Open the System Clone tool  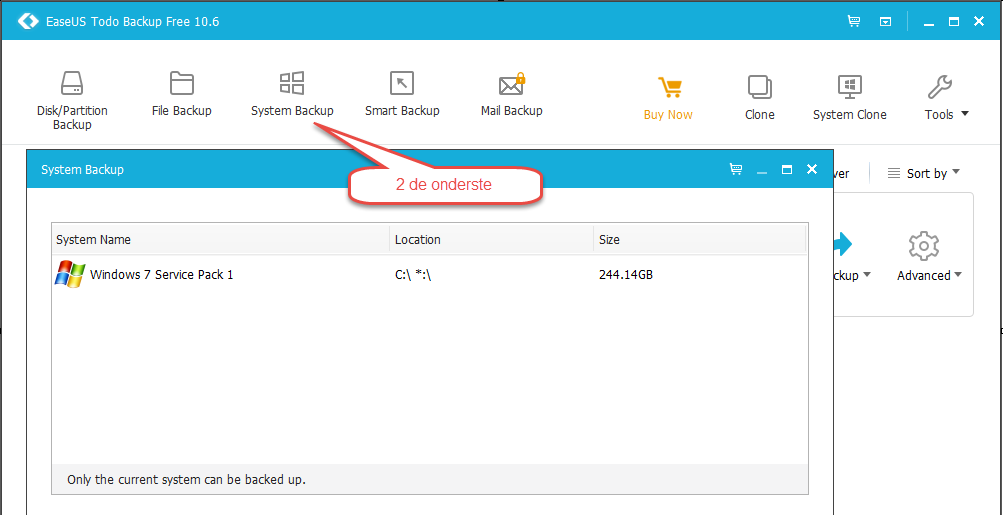point(849,97)
